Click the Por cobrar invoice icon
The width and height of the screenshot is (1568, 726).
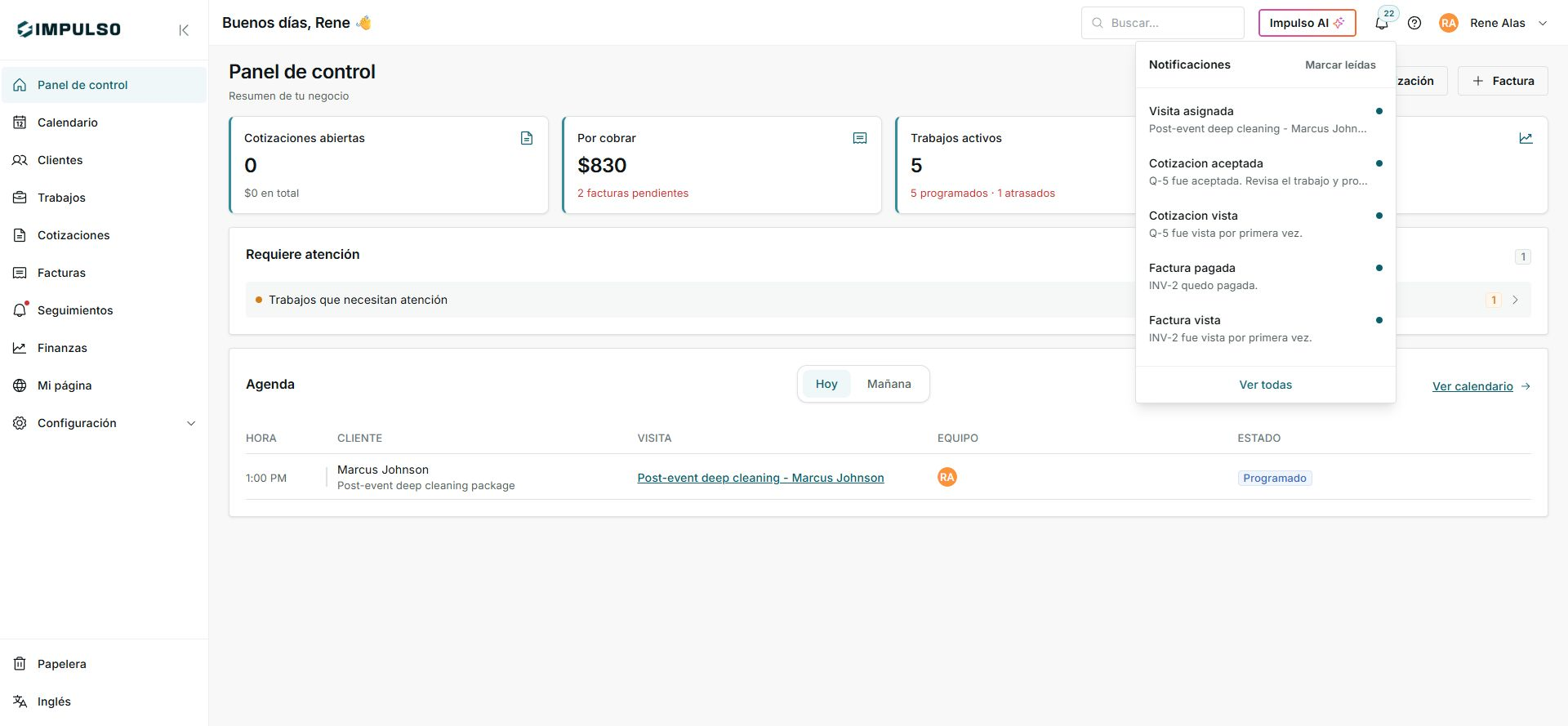tap(860, 138)
